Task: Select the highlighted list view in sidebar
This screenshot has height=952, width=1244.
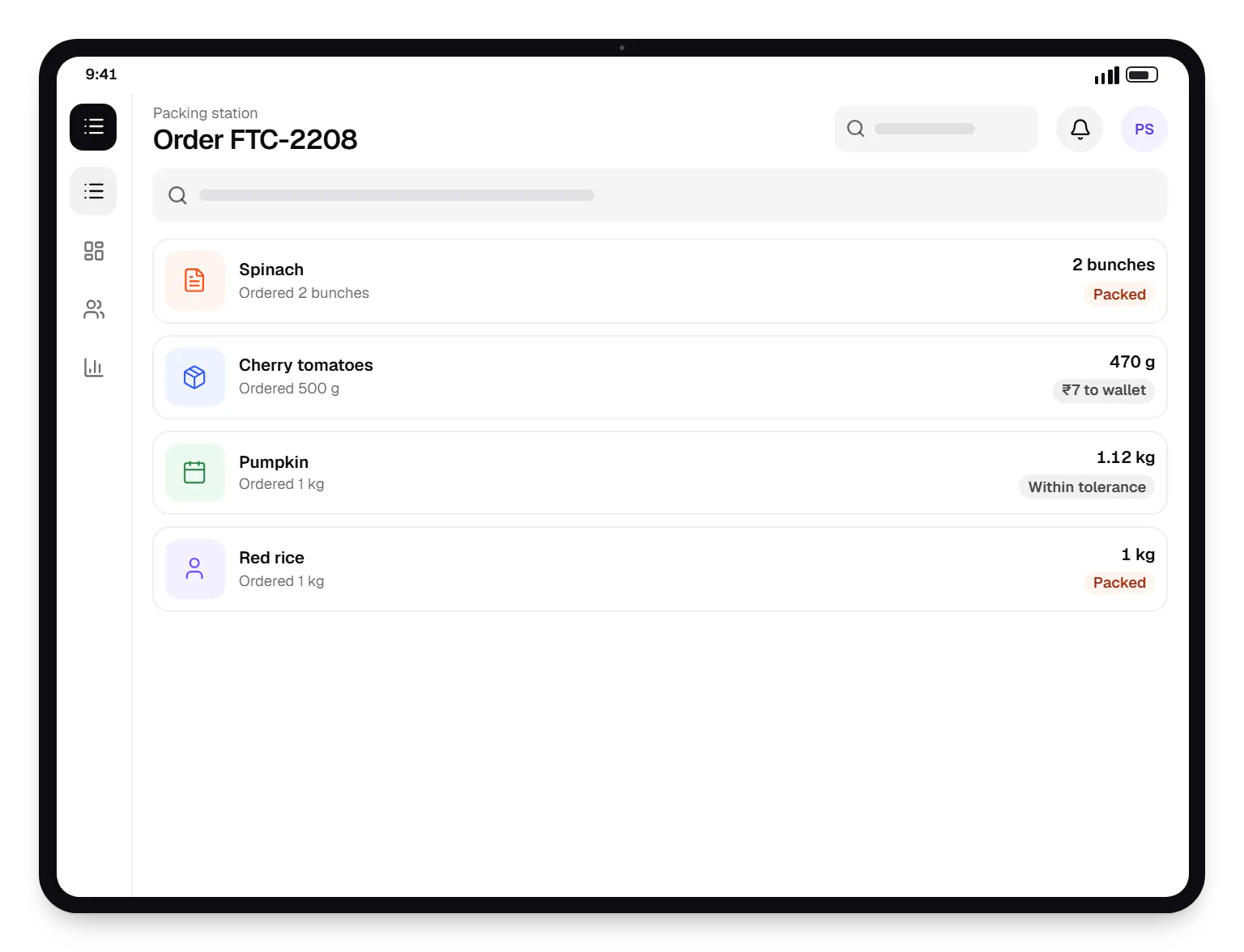Action: [x=93, y=191]
